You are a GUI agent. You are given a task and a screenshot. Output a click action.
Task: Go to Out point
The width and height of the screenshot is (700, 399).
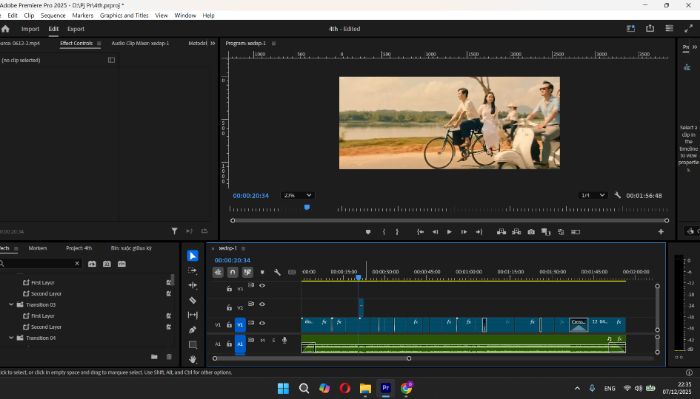pos(479,232)
